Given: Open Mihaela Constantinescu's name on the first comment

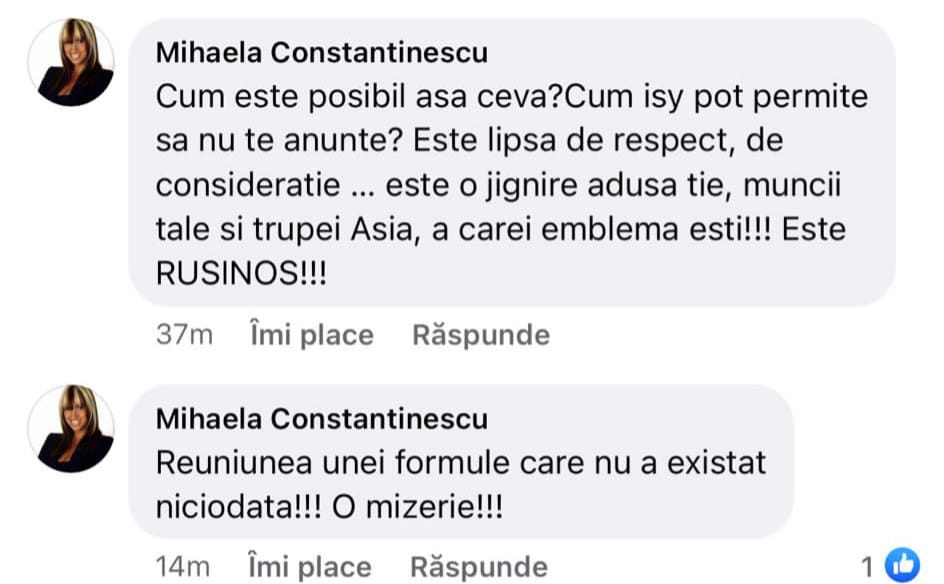Looking at the screenshot, I should [322, 55].
